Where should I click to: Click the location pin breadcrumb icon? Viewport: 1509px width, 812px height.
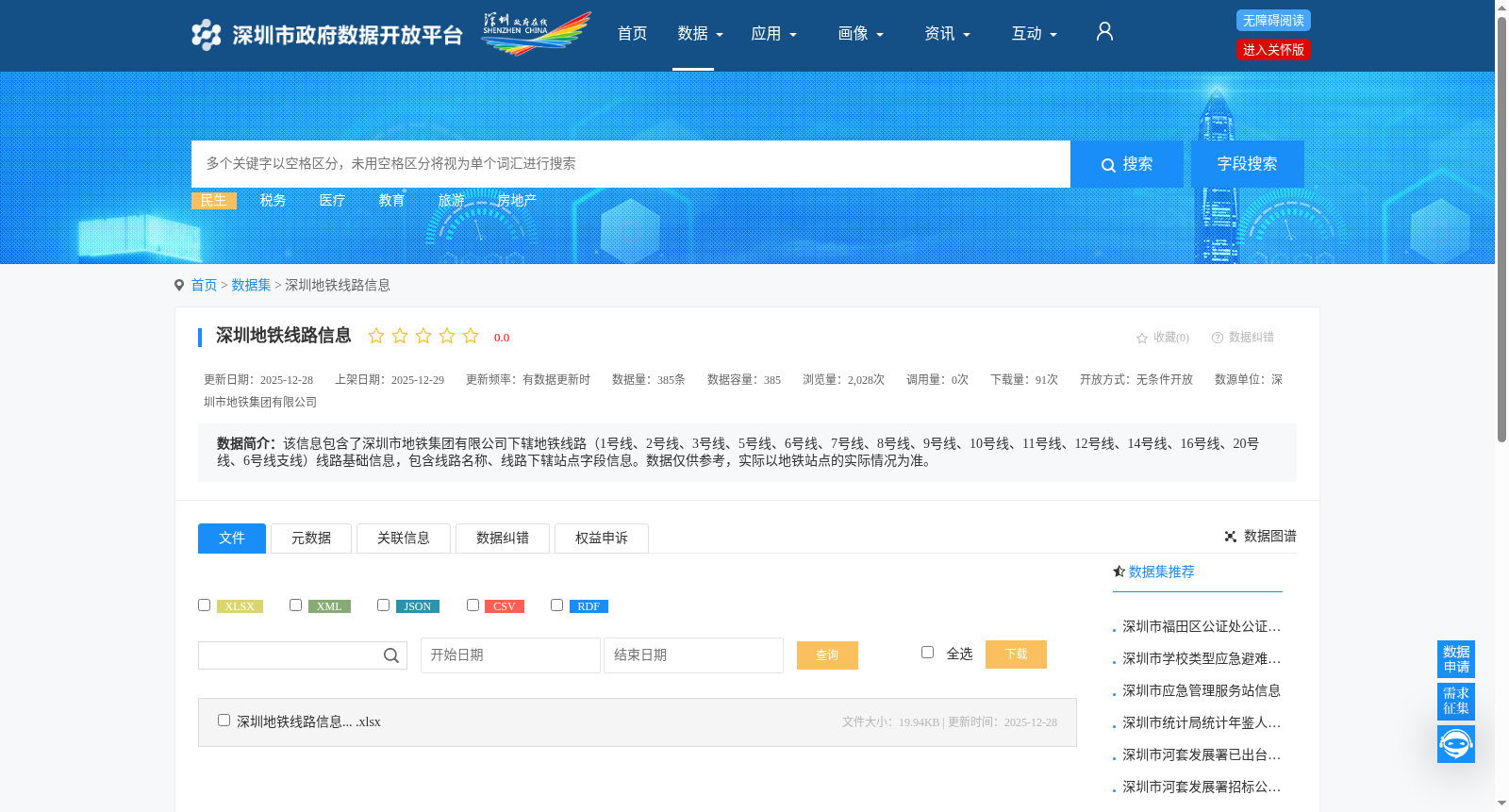[x=179, y=286]
